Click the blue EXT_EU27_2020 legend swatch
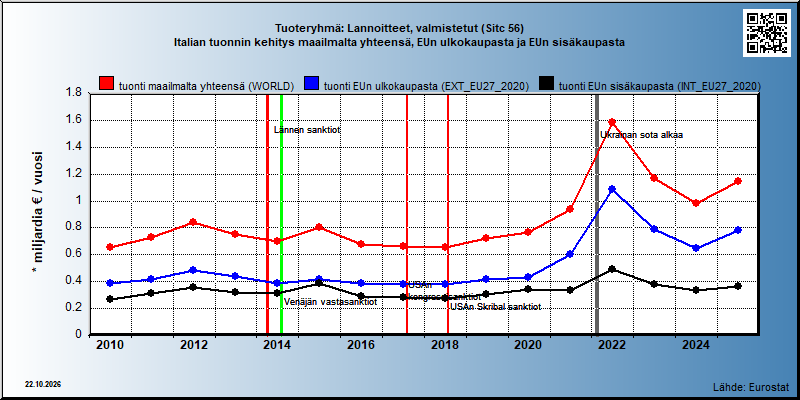This screenshot has height=400, width=800. [312, 84]
